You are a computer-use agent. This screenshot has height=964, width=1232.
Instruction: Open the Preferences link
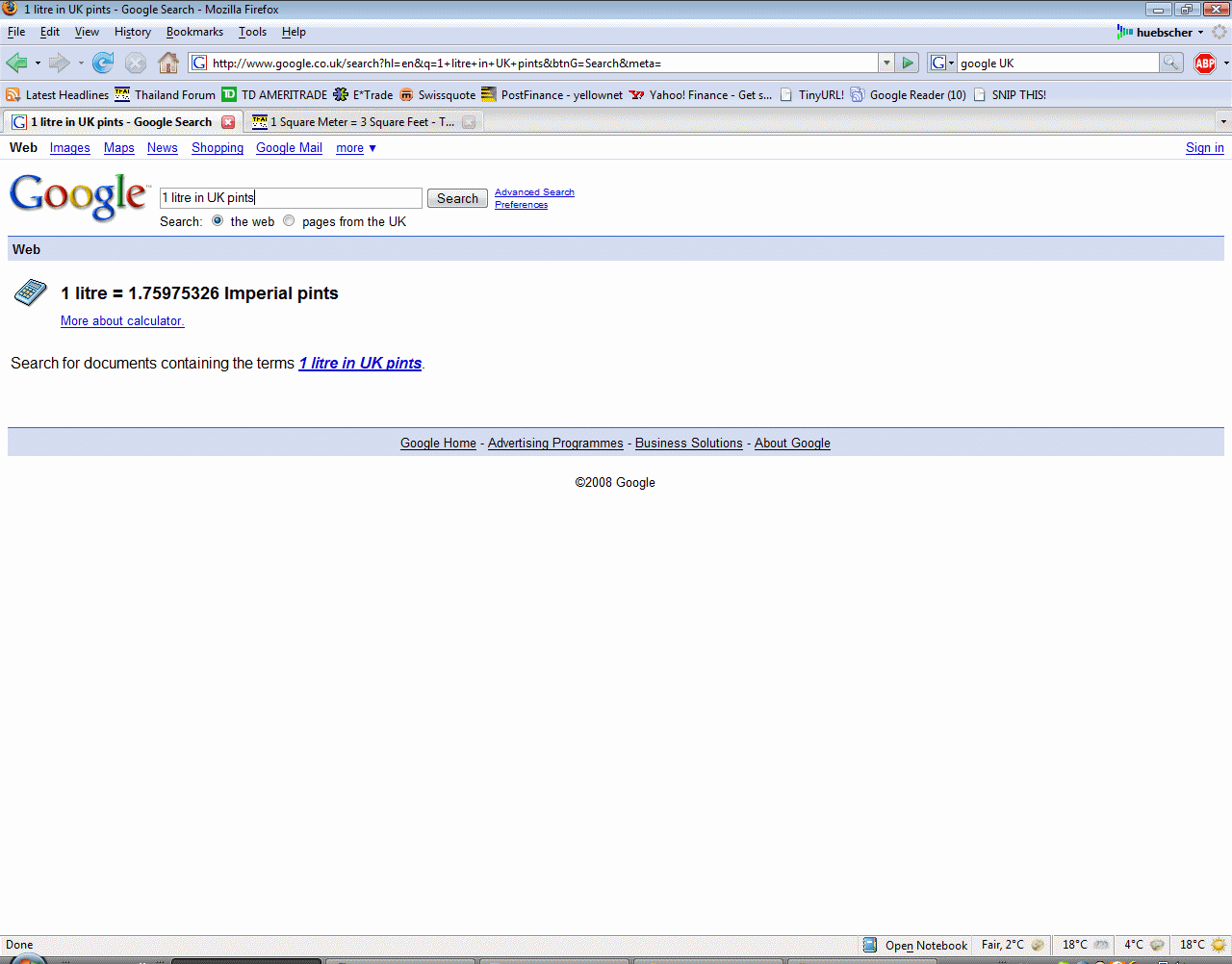point(521,205)
